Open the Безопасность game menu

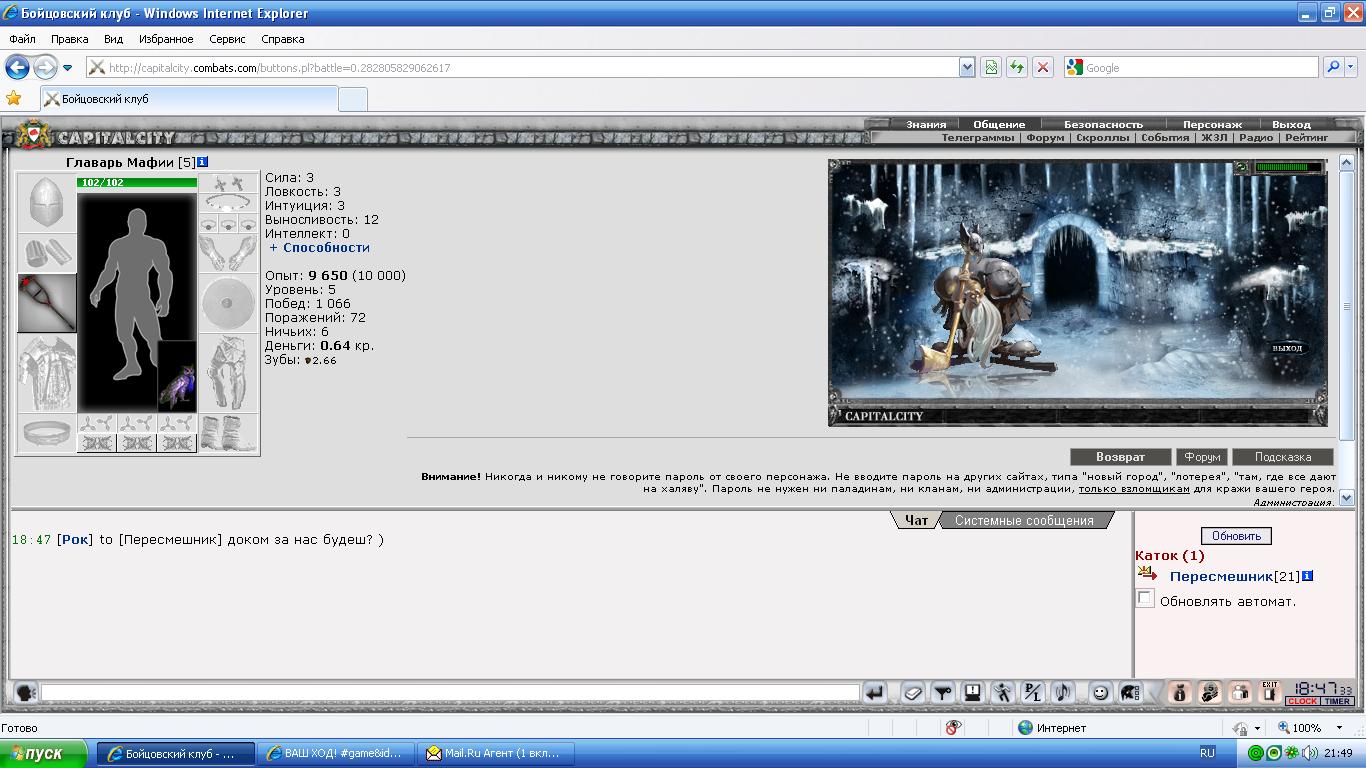coord(1103,125)
